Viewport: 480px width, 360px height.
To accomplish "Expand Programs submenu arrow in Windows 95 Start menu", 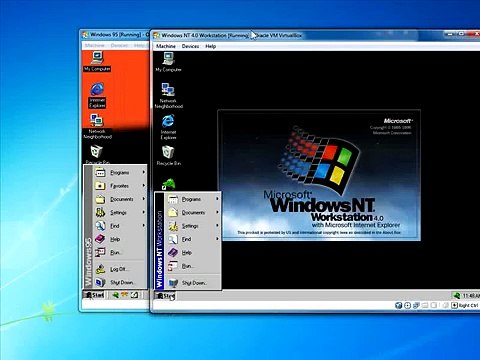I will click(x=144, y=172).
